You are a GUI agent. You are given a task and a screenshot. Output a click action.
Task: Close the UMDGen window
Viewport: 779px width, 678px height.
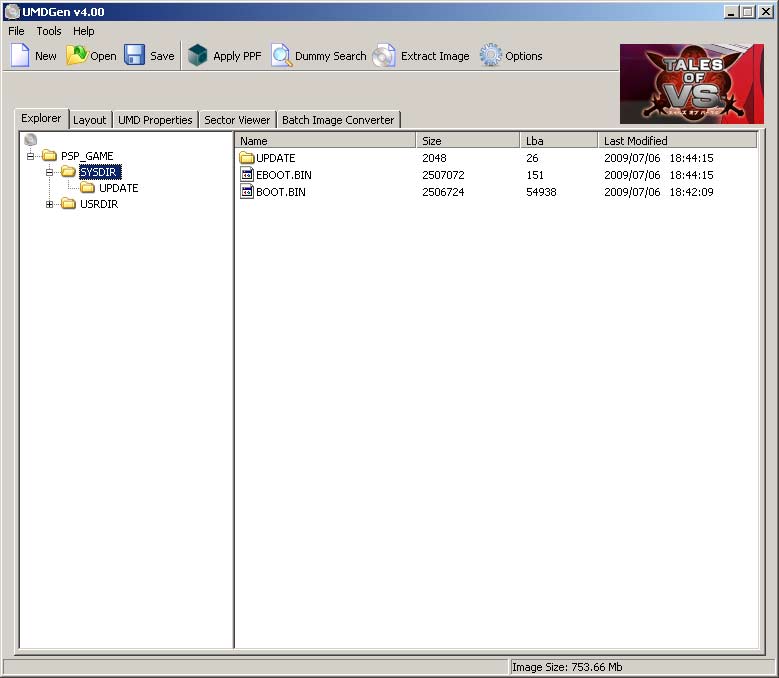tap(766, 12)
